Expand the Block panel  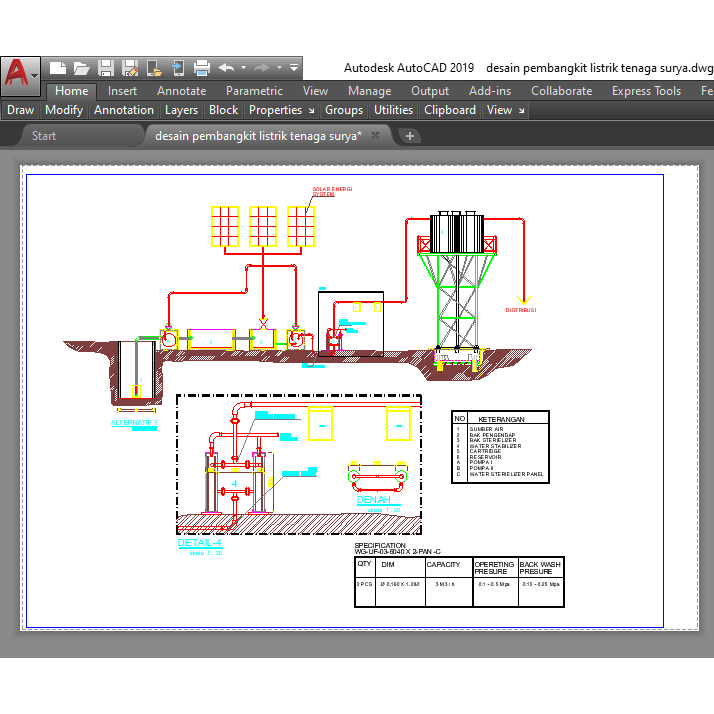click(223, 110)
